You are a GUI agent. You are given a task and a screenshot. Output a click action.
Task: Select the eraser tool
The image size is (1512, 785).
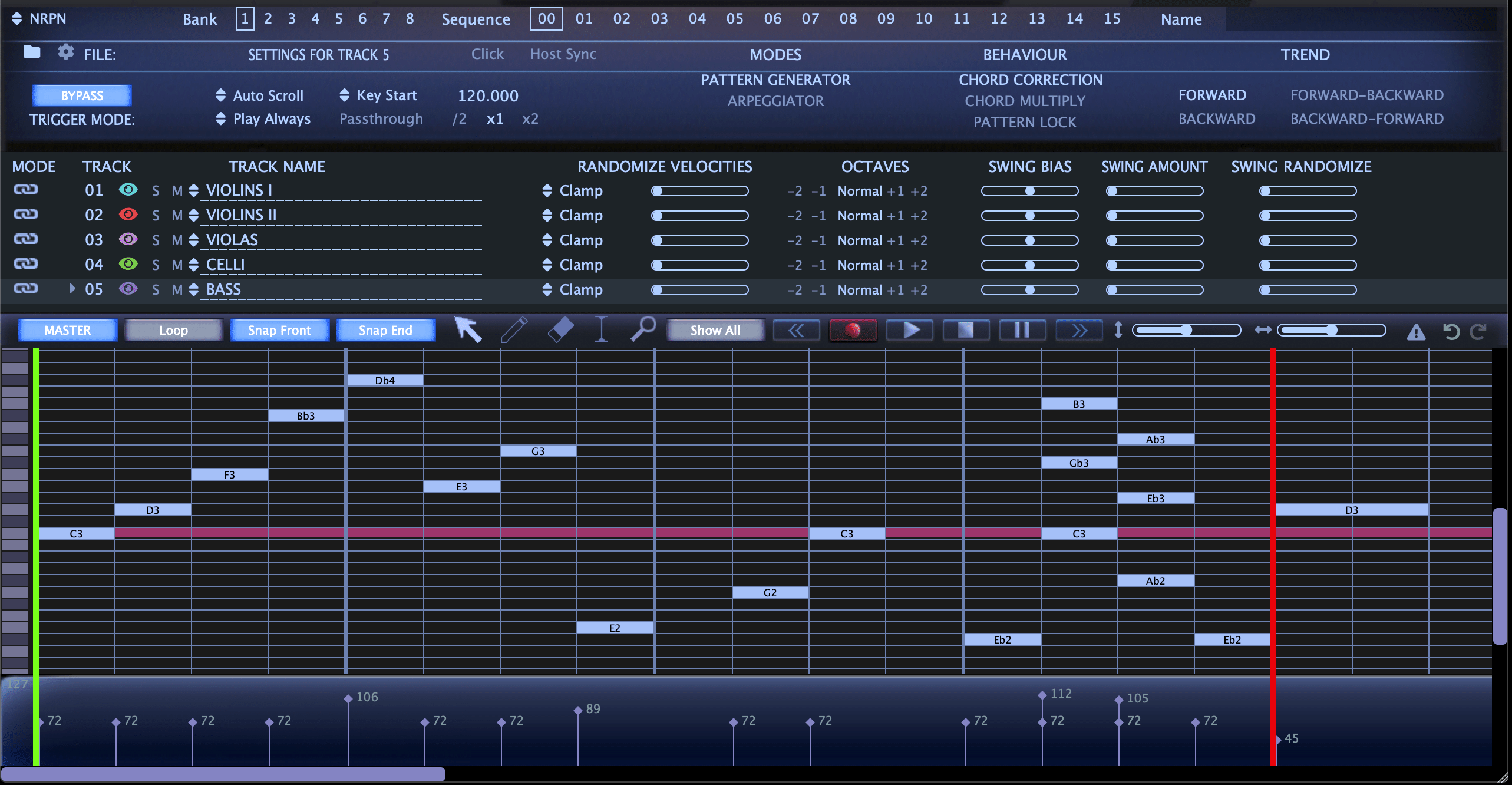[560, 329]
